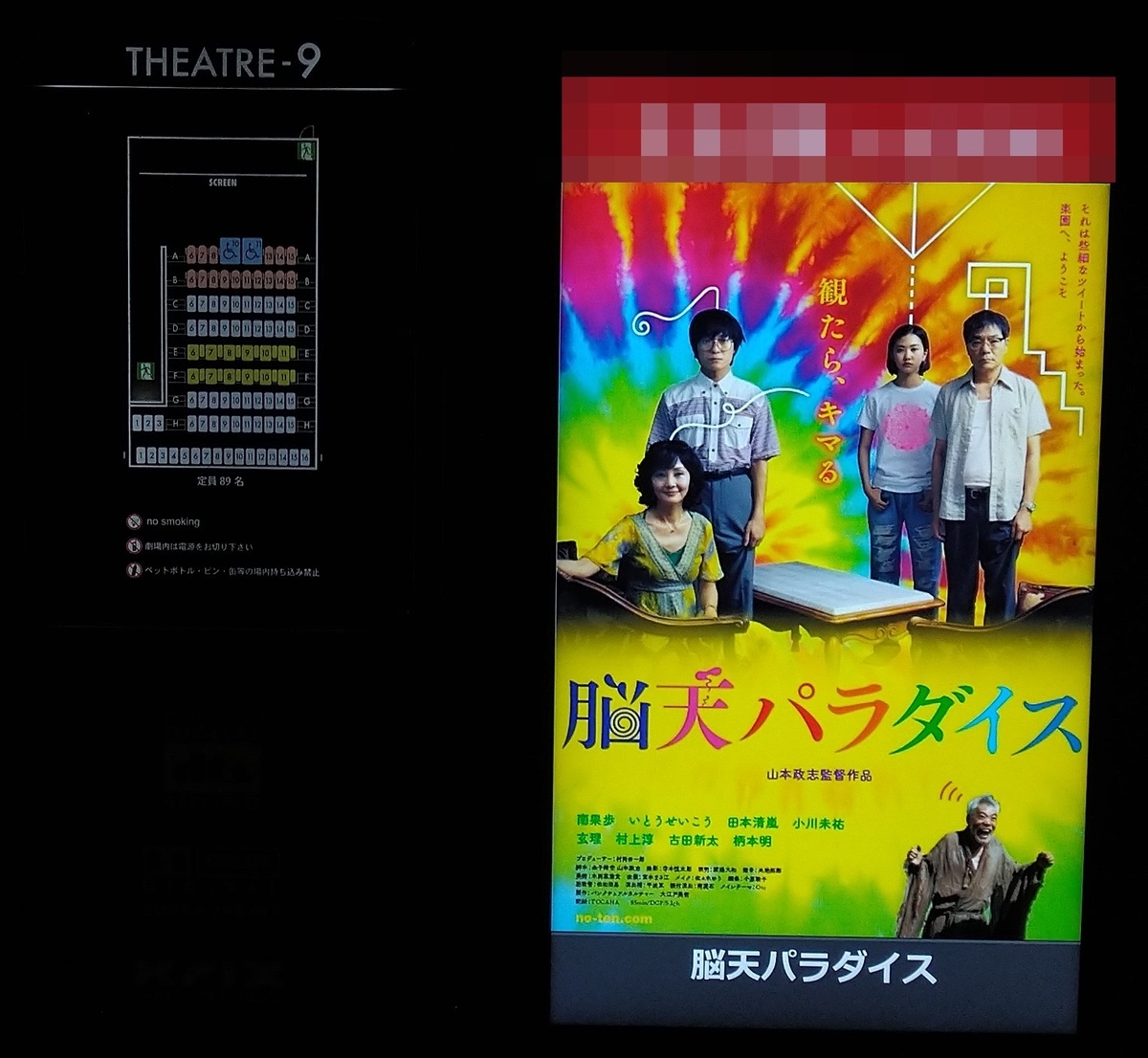Select seat 1 in row H

point(137,424)
